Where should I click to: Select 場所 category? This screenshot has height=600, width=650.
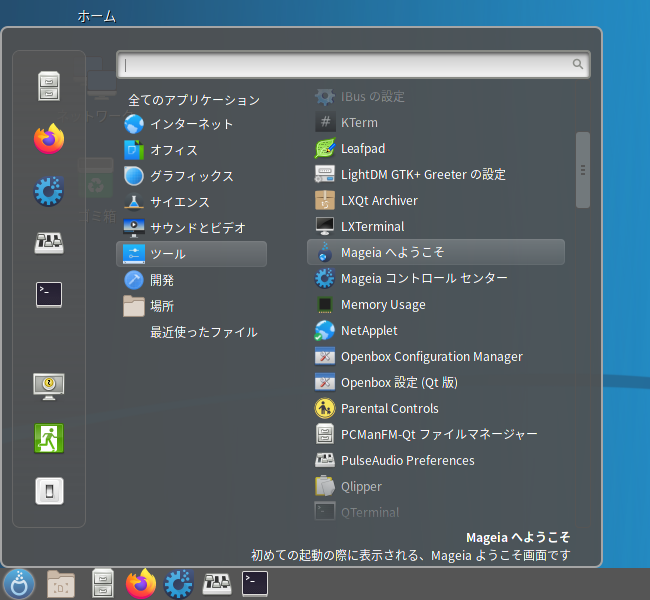pos(192,306)
